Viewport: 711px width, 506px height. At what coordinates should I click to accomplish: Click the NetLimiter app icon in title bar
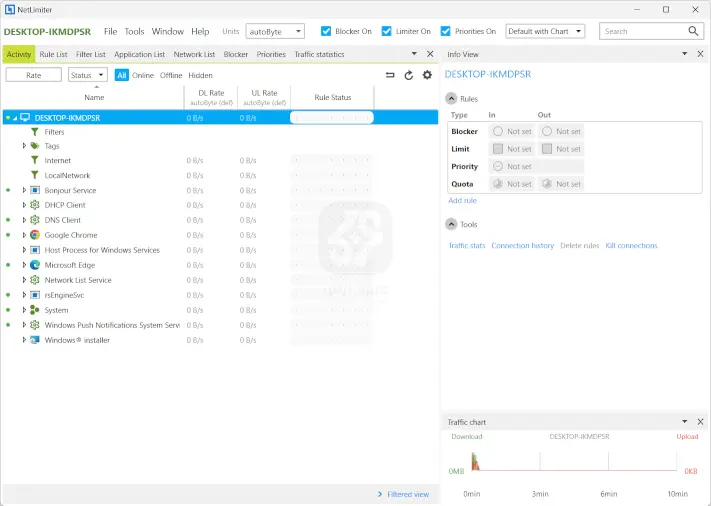point(10,10)
